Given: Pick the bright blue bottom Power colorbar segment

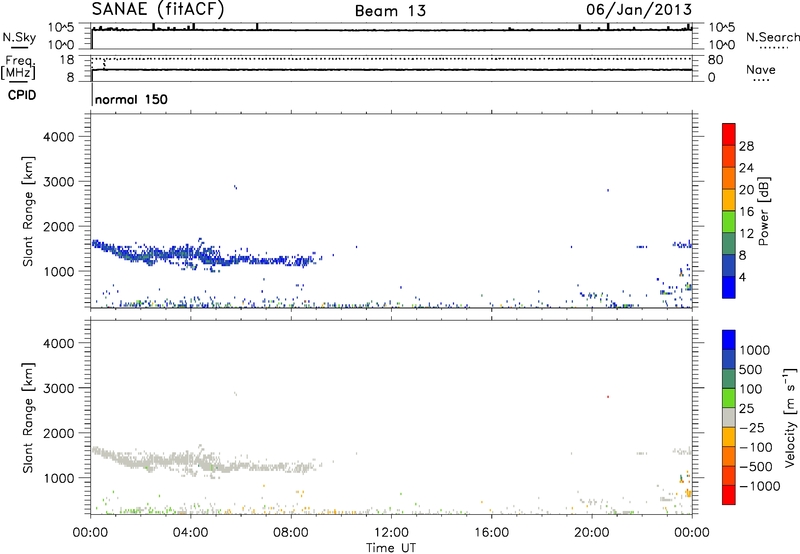Looking at the screenshot, I should [729, 287].
